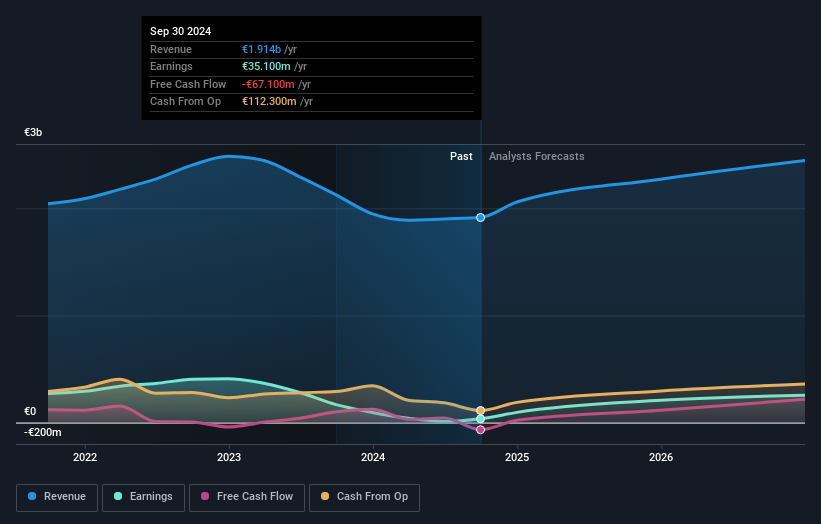This screenshot has width=821, height=524.
Task: Click the €35.100m earnings value
Action: coord(266,66)
